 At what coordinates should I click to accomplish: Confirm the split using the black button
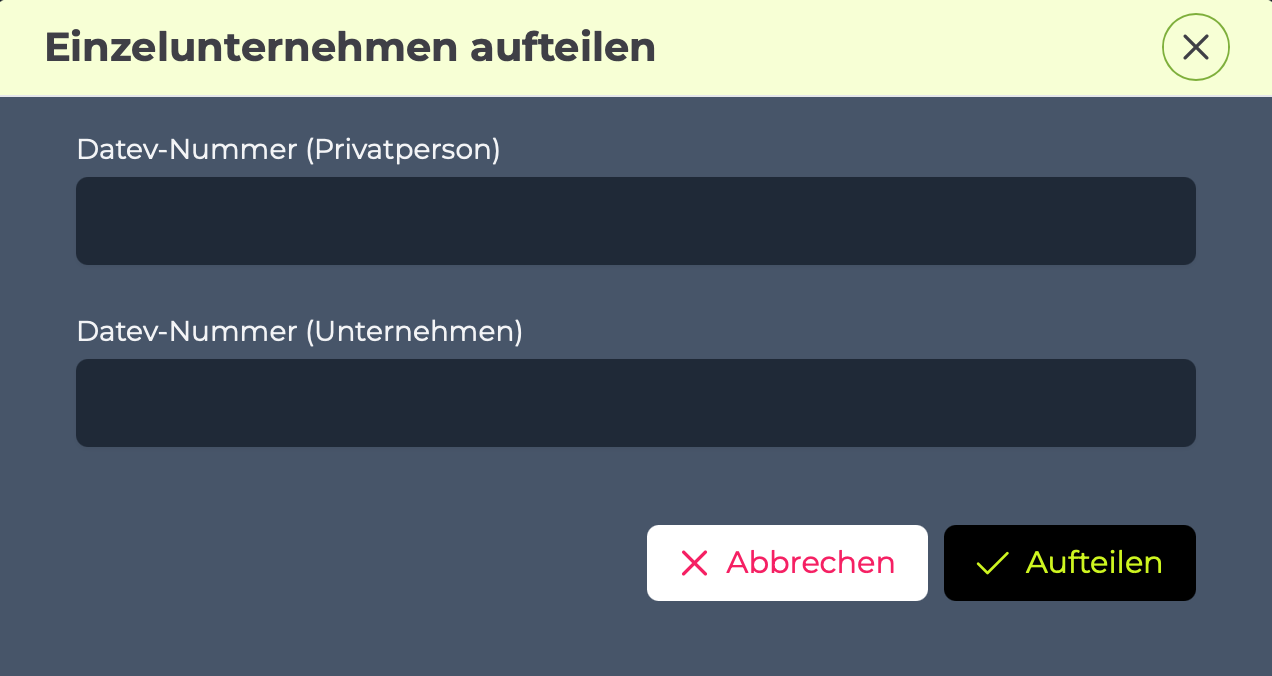click(1070, 563)
